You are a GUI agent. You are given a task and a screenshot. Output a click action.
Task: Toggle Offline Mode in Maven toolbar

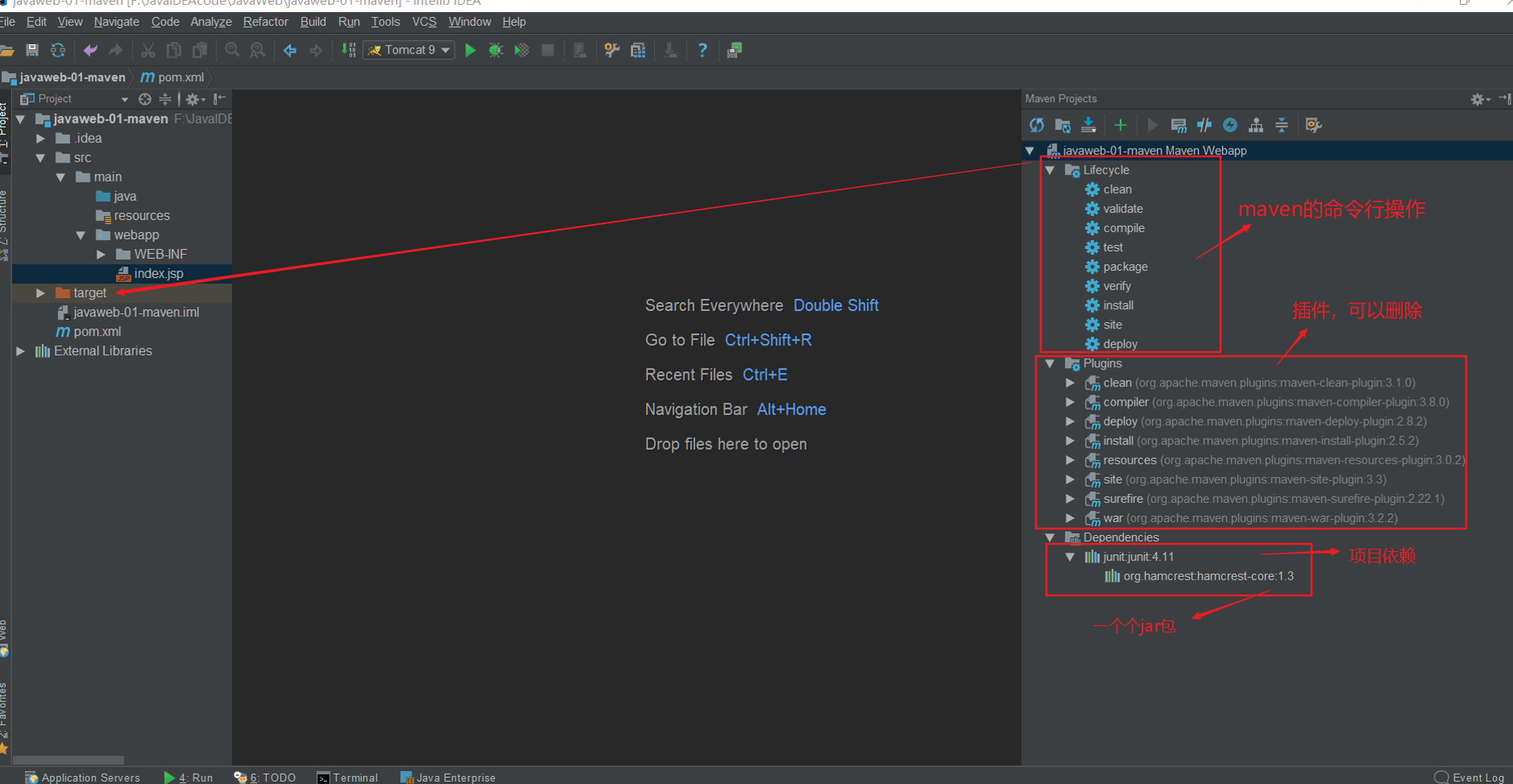pyautogui.click(x=1204, y=125)
